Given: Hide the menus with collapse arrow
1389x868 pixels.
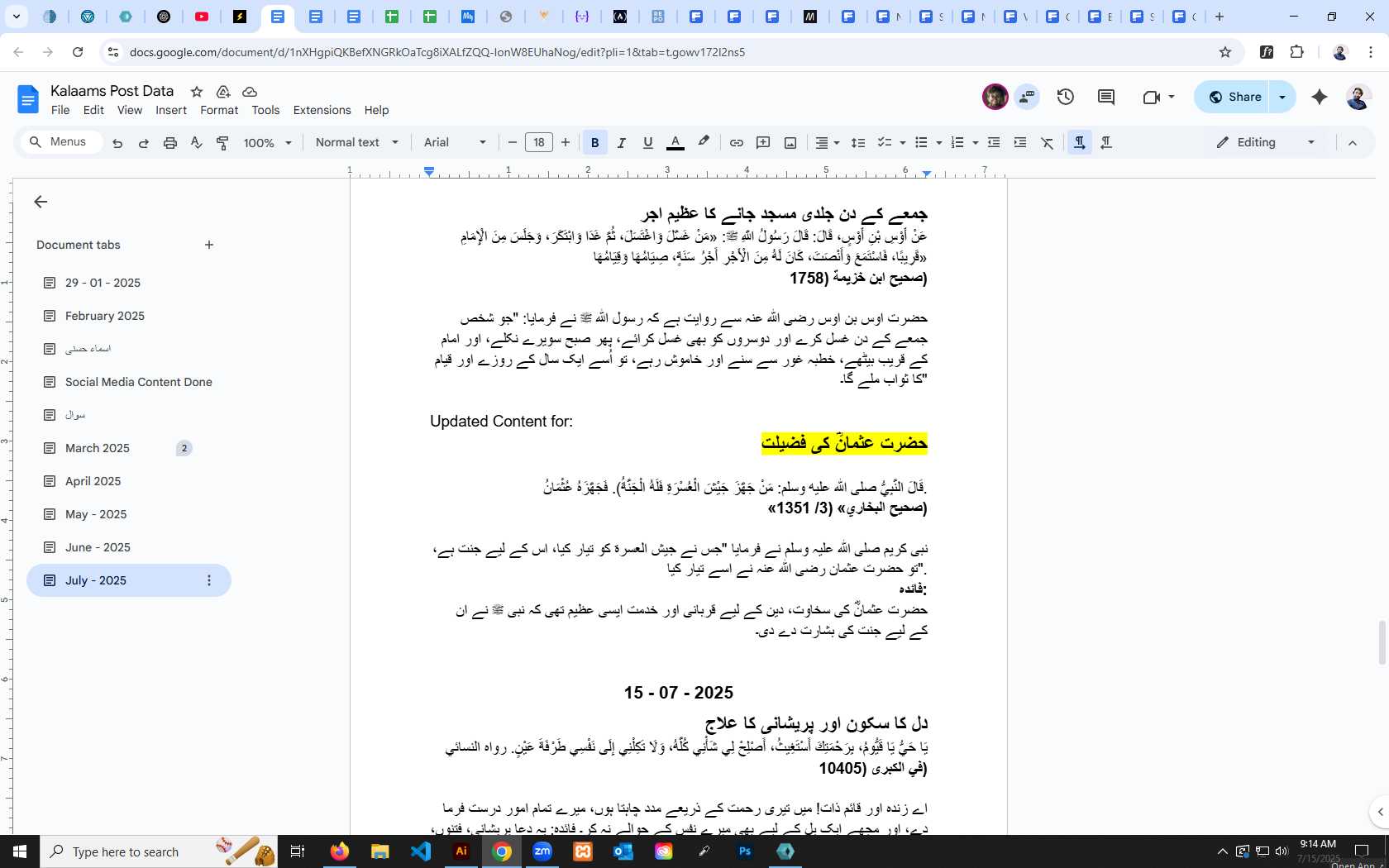Looking at the screenshot, I should [x=1353, y=143].
